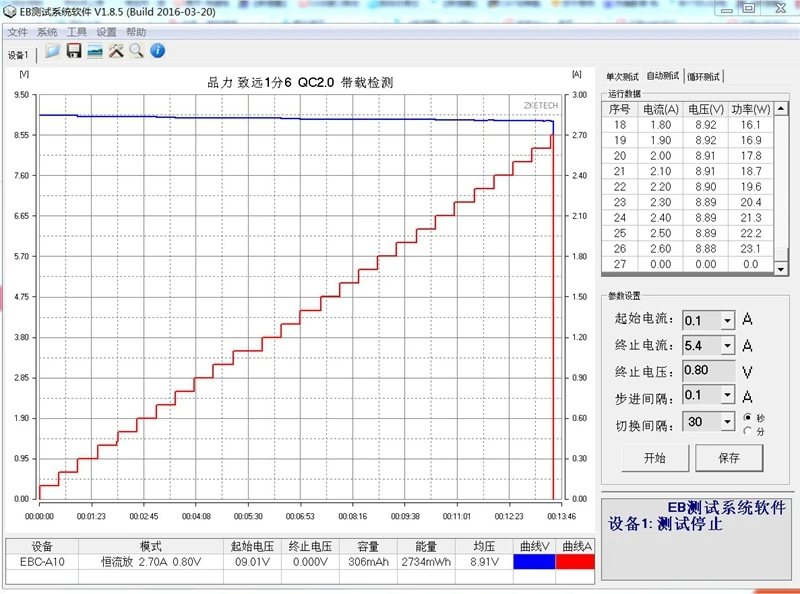This screenshot has height=594, width=800.
Task: Switch to the 单次测试 tab
Action: tap(622, 77)
